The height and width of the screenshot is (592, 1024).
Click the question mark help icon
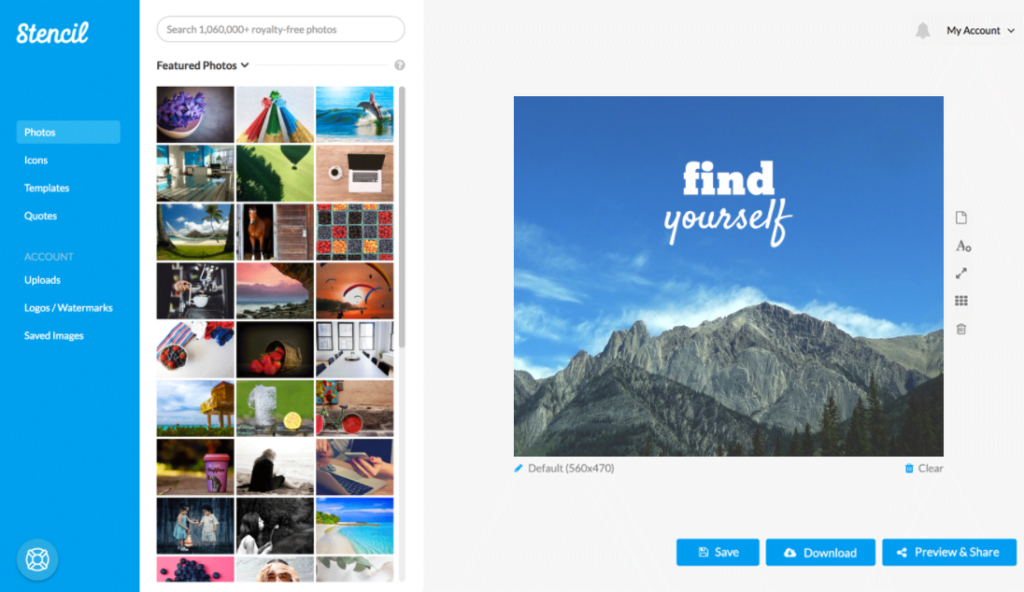400,65
